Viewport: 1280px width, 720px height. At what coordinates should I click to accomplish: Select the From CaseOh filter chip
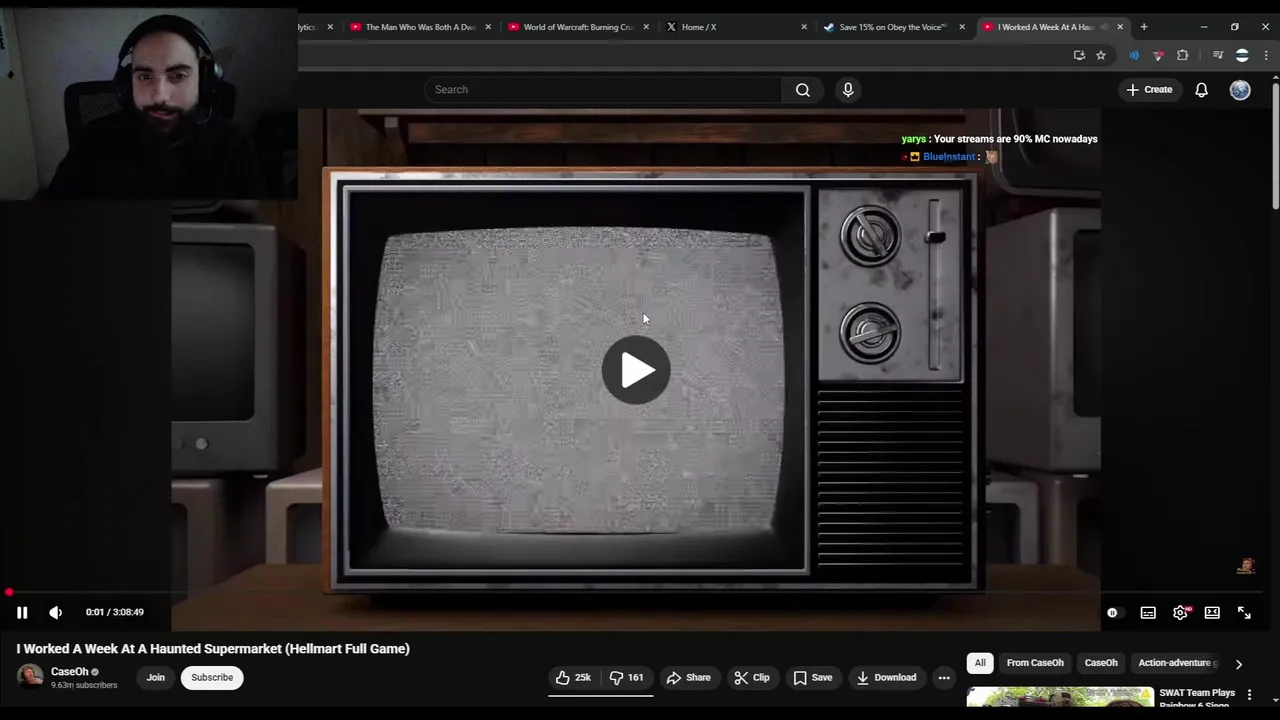[x=1035, y=663]
